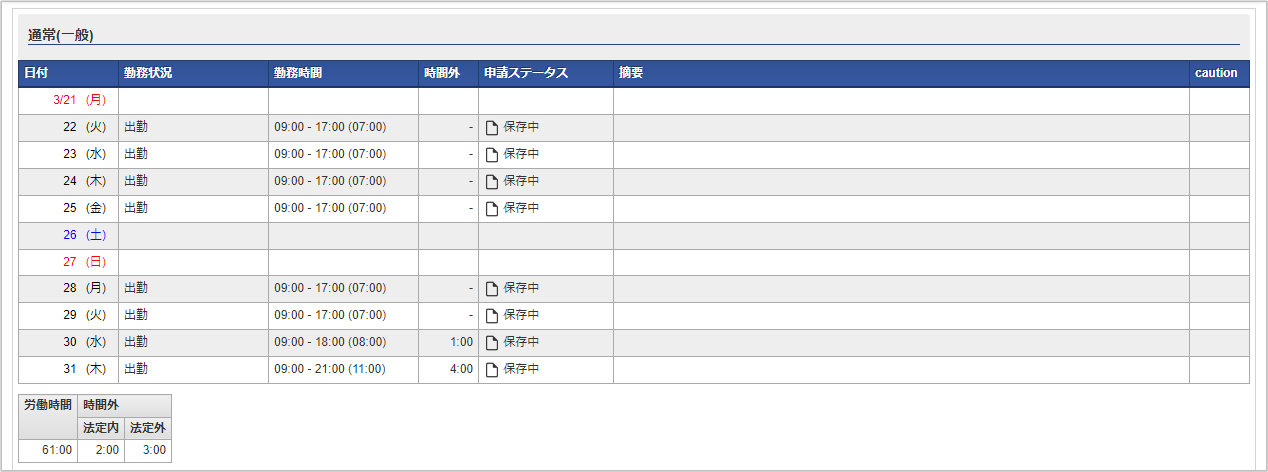Click the 保存中 document icon for 25 (金)
The image size is (1268, 472).
492,209
